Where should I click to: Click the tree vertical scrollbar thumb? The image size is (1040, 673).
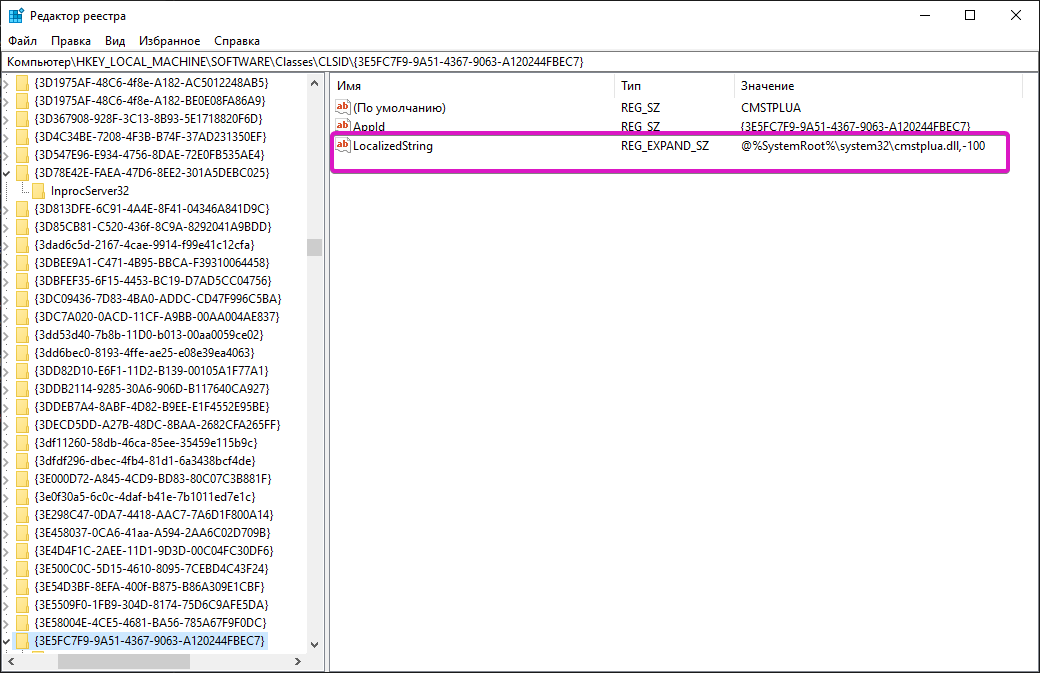(314, 247)
